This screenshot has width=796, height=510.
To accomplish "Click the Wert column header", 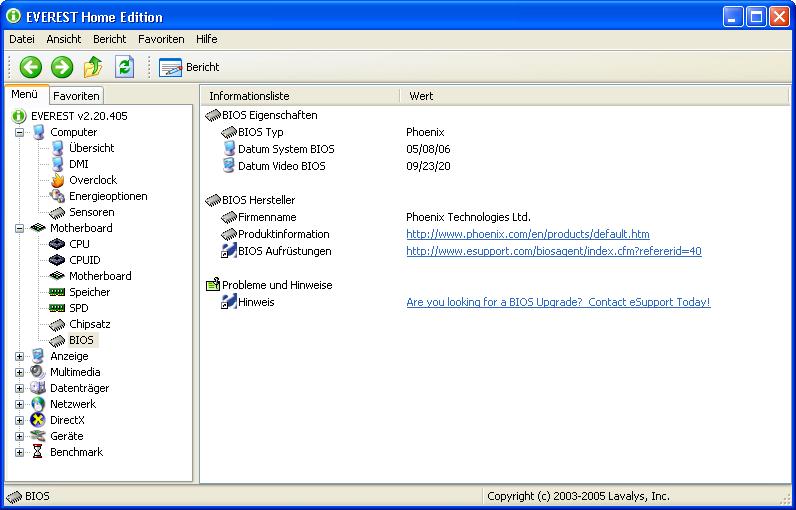I will click(595, 96).
